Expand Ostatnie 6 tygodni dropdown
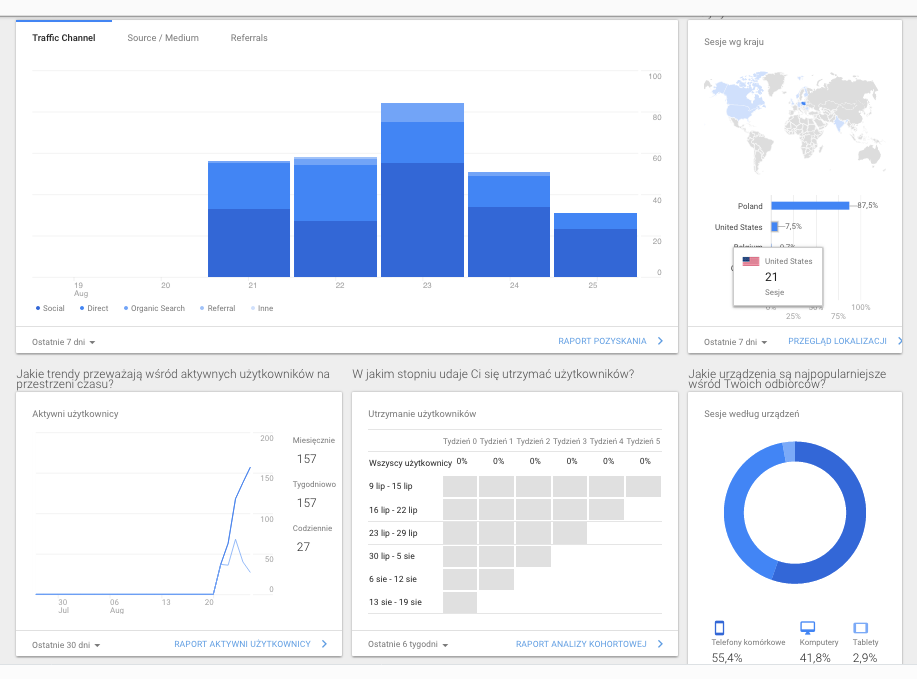917x679 pixels. (x=408, y=645)
